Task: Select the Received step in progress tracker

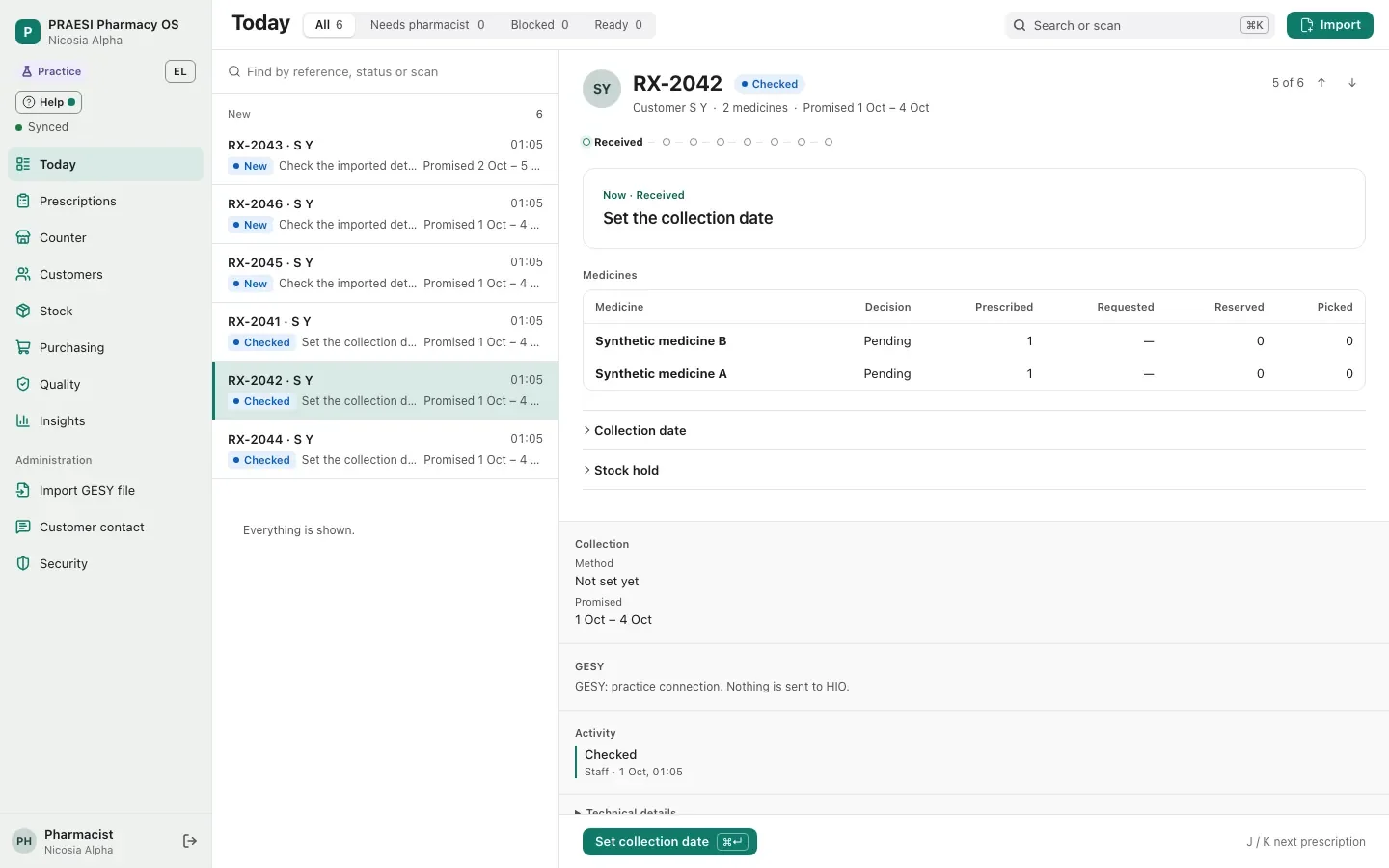Action: (613, 142)
